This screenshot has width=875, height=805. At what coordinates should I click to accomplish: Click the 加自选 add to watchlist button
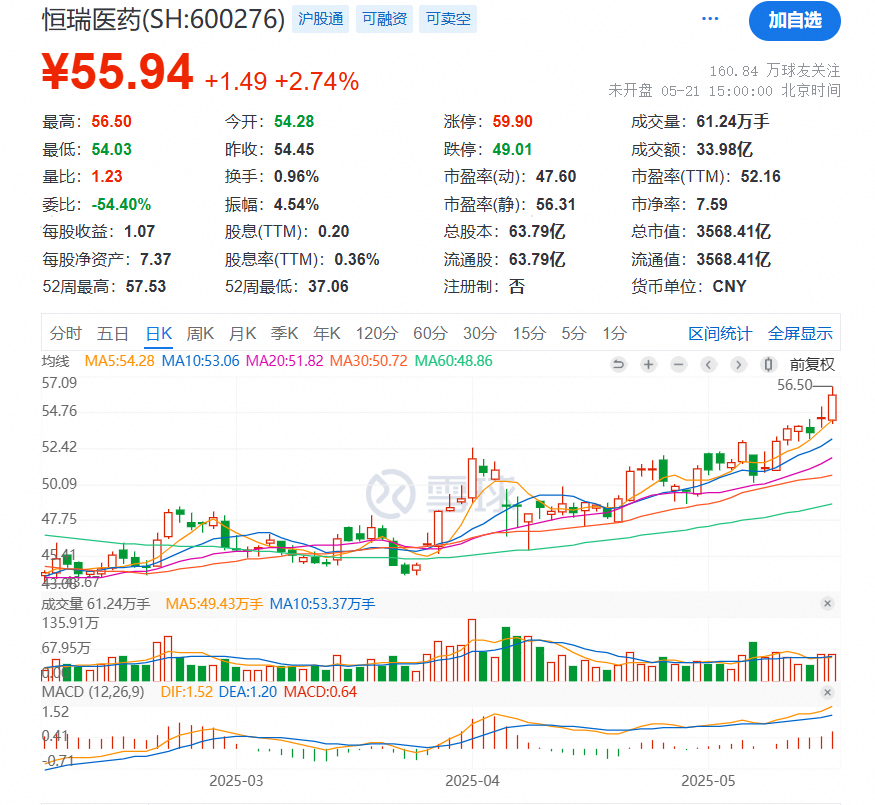(x=797, y=21)
